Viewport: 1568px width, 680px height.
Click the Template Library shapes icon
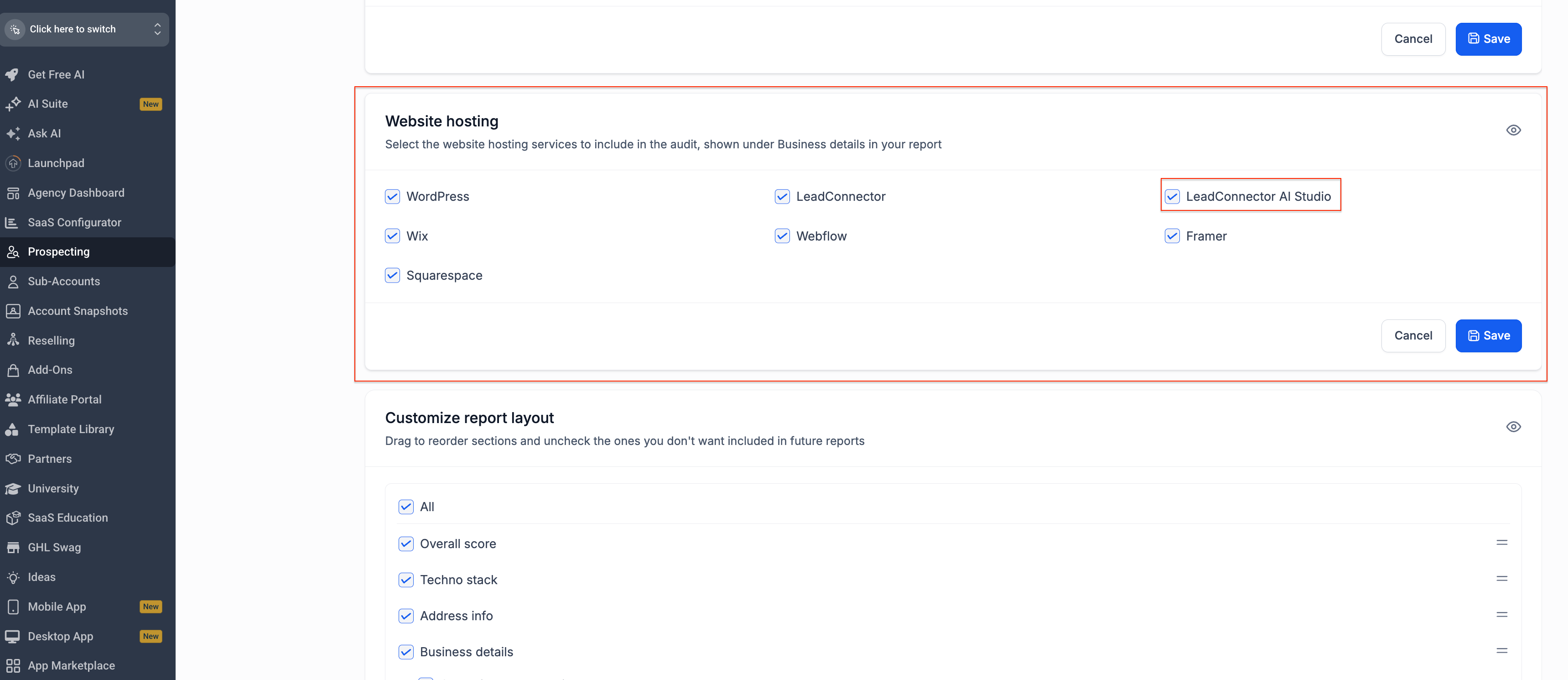point(12,429)
